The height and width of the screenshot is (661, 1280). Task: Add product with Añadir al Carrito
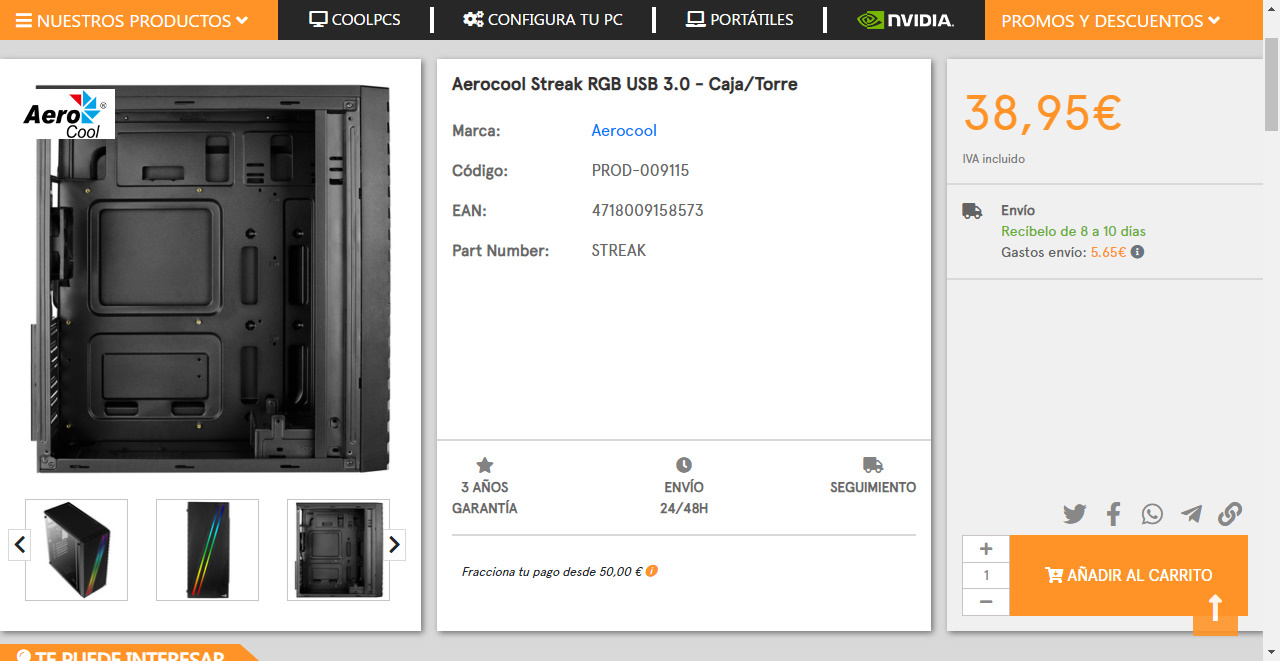pos(1128,575)
